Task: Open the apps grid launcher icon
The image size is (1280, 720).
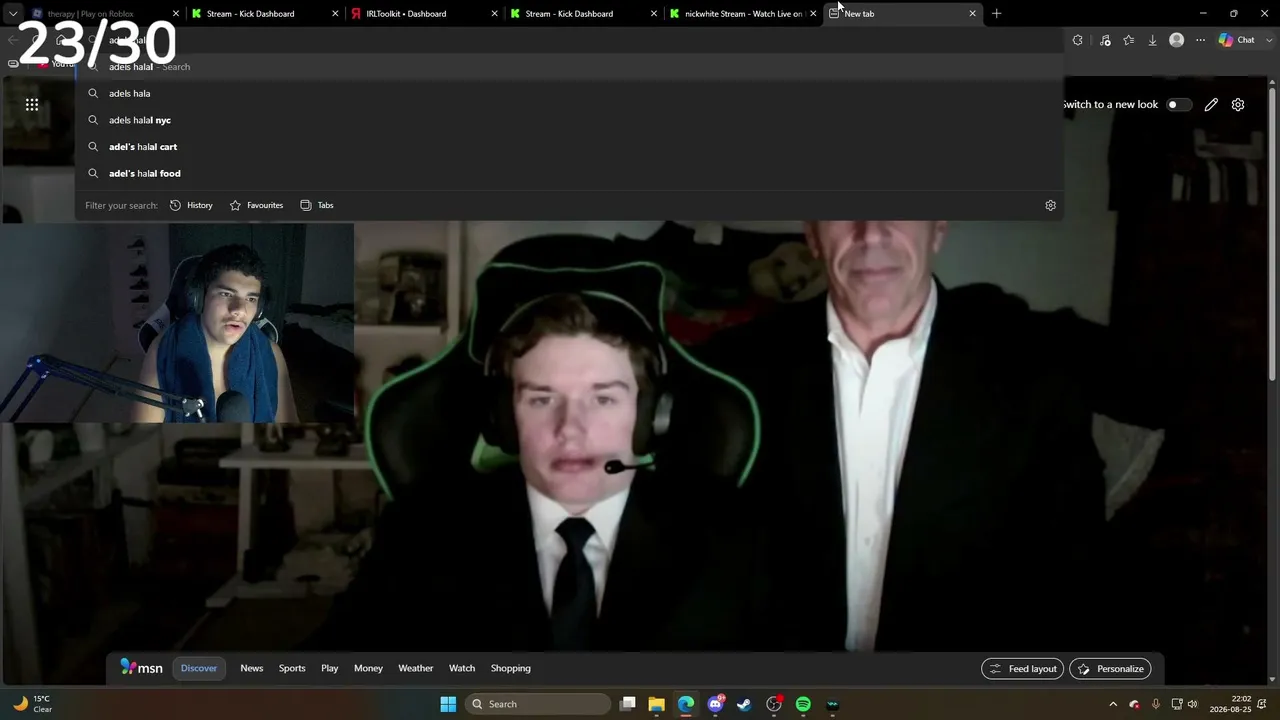Action: 32,104
